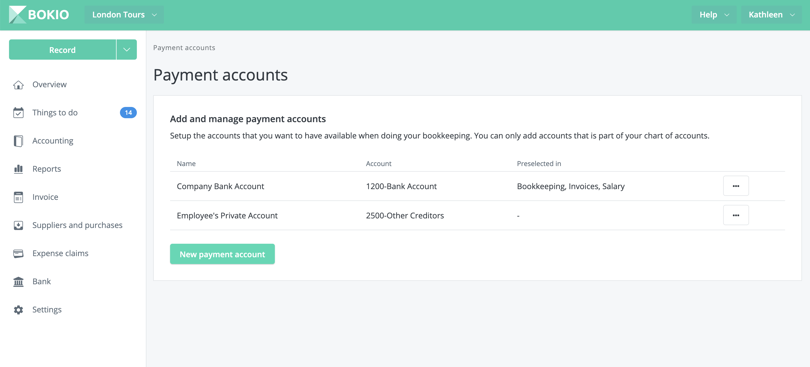Image resolution: width=810 pixels, height=367 pixels.
Task: Select the Accounting book icon
Action: (19, 141)
